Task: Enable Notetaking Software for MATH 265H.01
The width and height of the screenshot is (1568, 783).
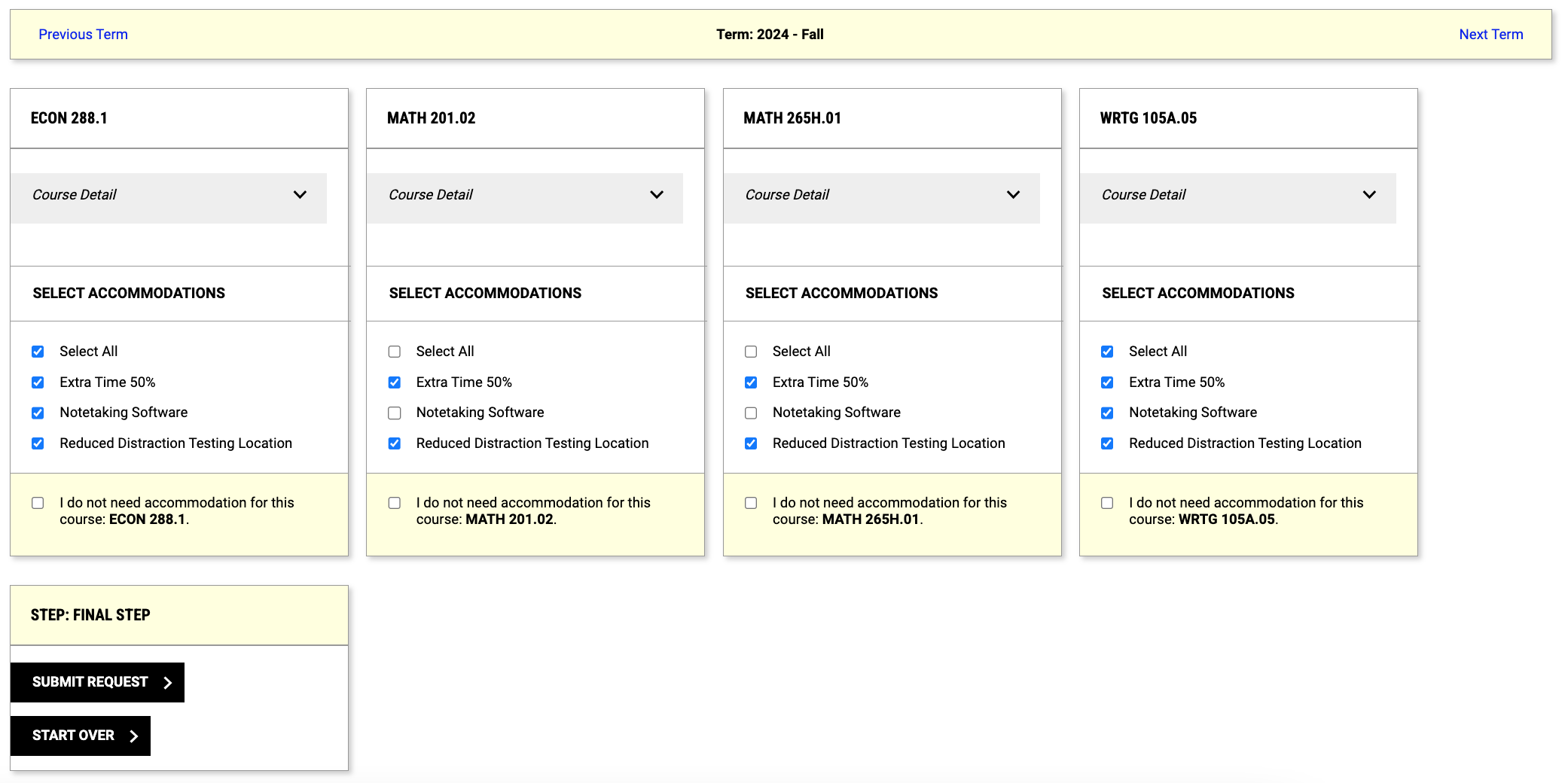Action: click(x=751, y=413)
